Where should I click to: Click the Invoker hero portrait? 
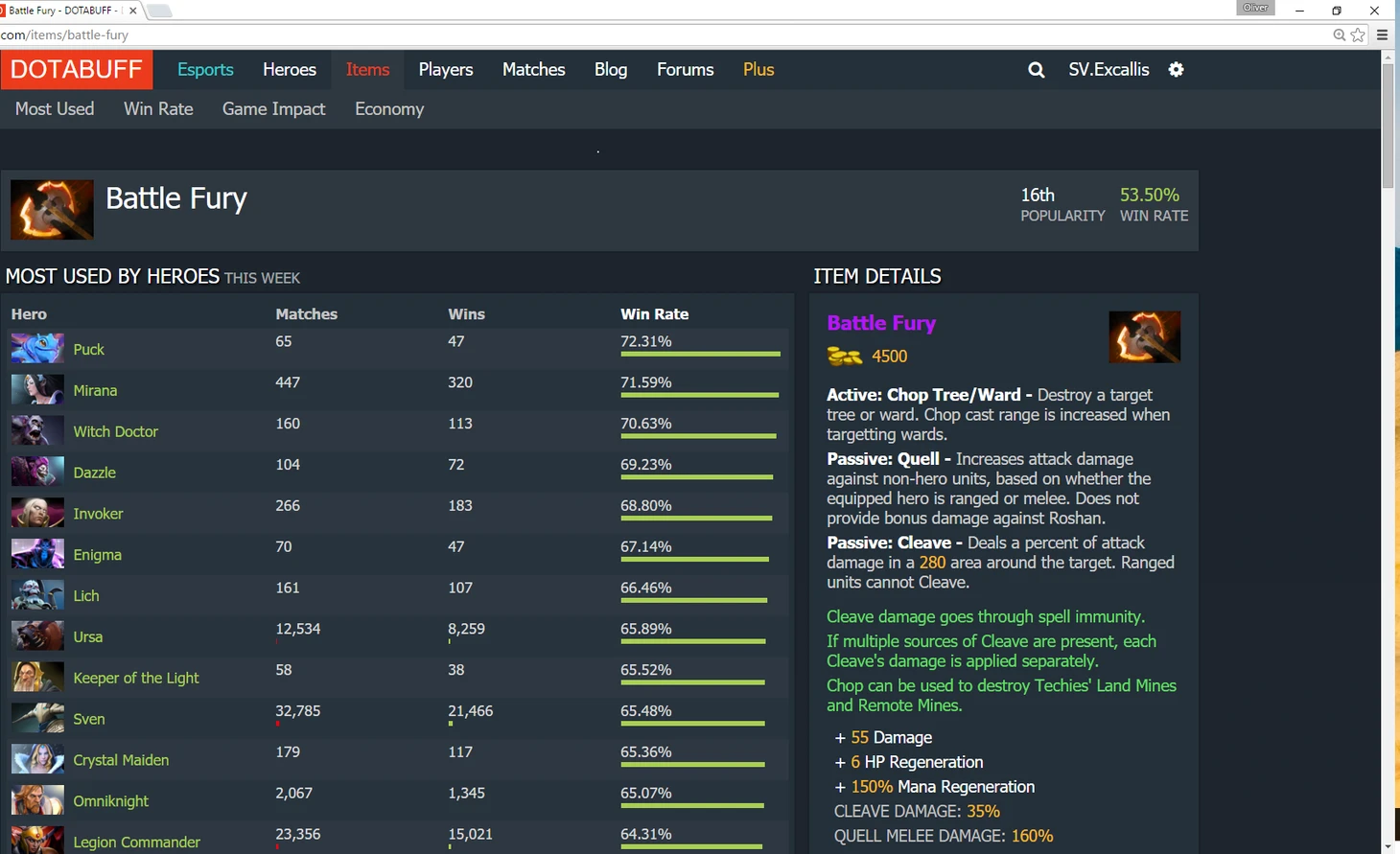point(37,514)
